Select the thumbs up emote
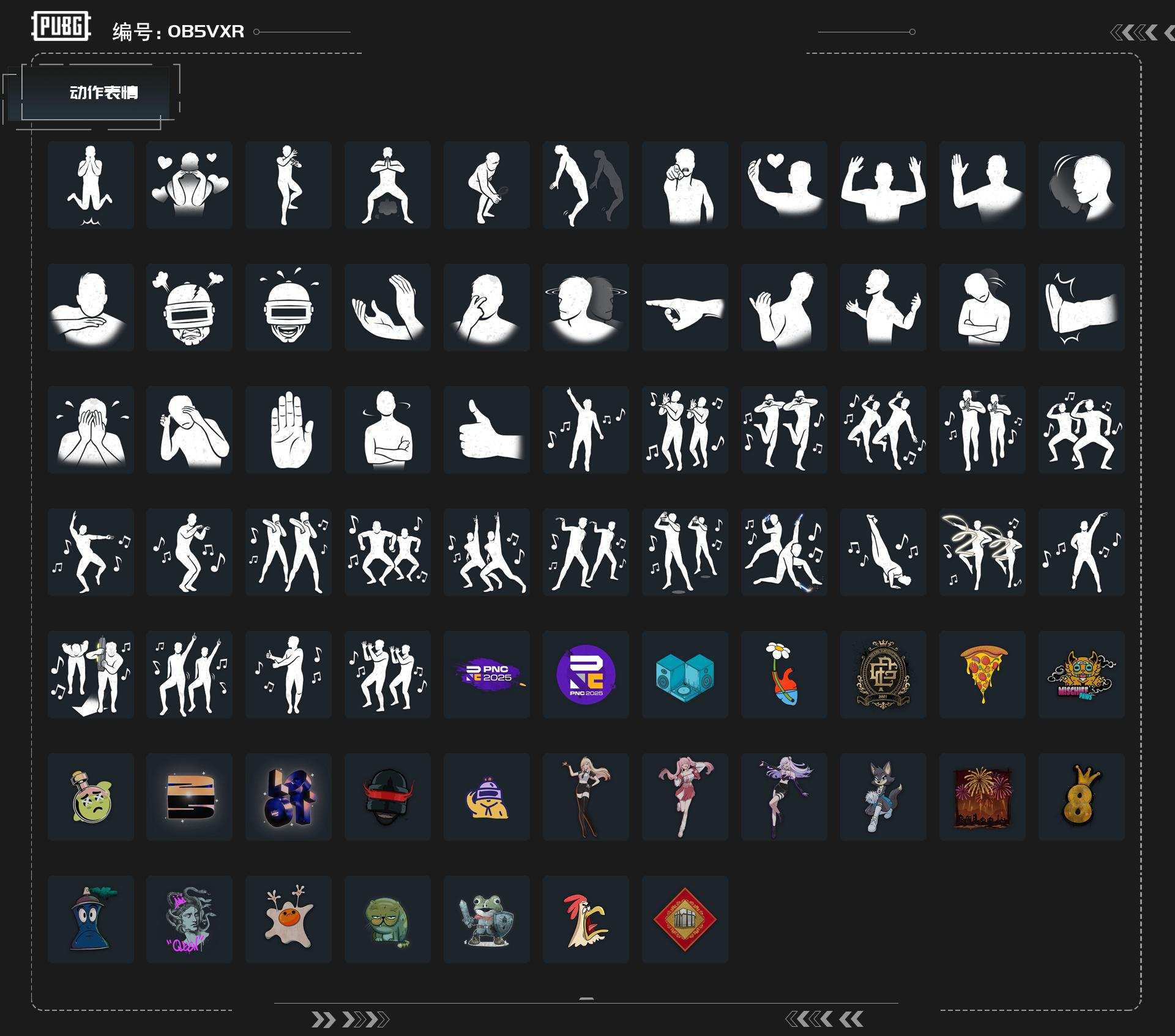This screenshot has width=1175, height=1036. 487,430
